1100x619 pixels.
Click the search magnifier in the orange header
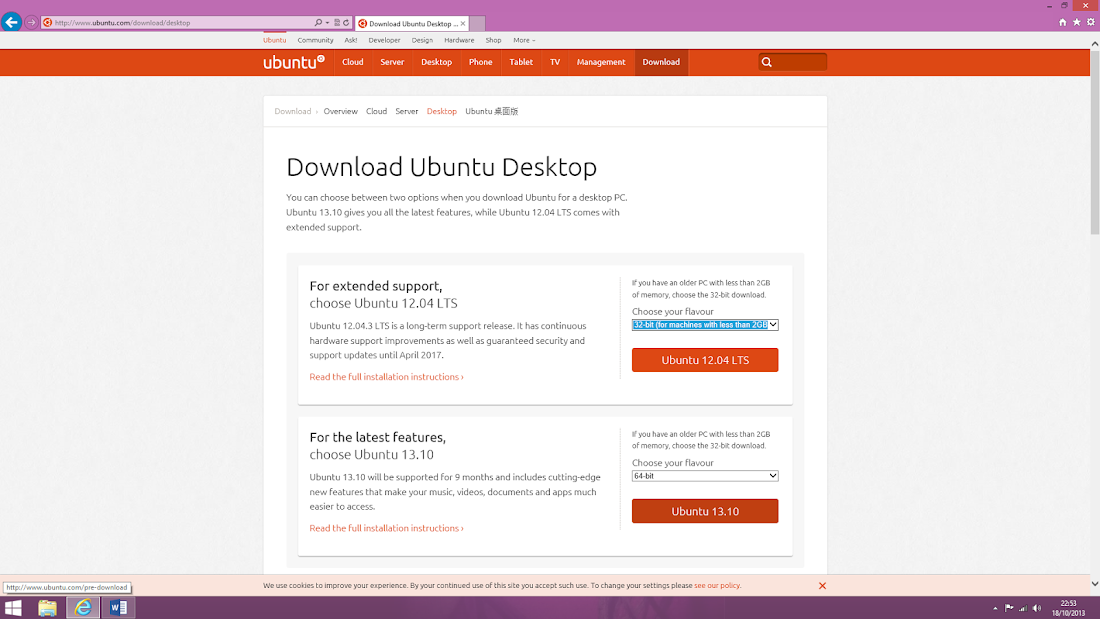767,62
